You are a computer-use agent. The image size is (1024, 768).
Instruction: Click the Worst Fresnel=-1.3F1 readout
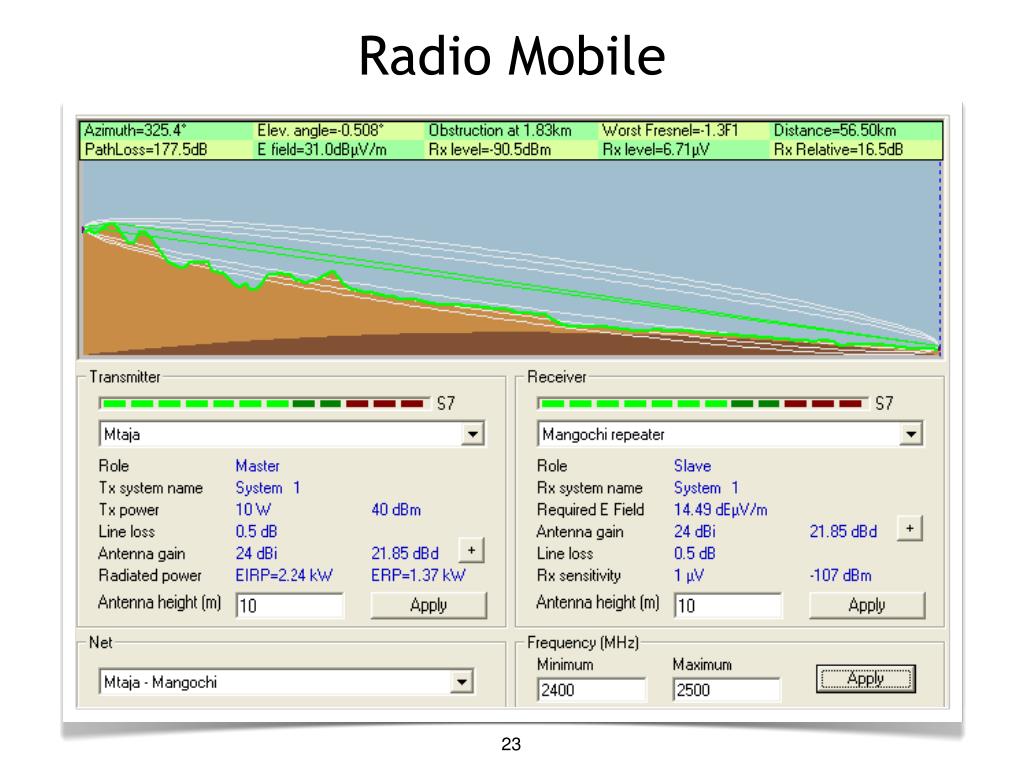tap(670, 130)
